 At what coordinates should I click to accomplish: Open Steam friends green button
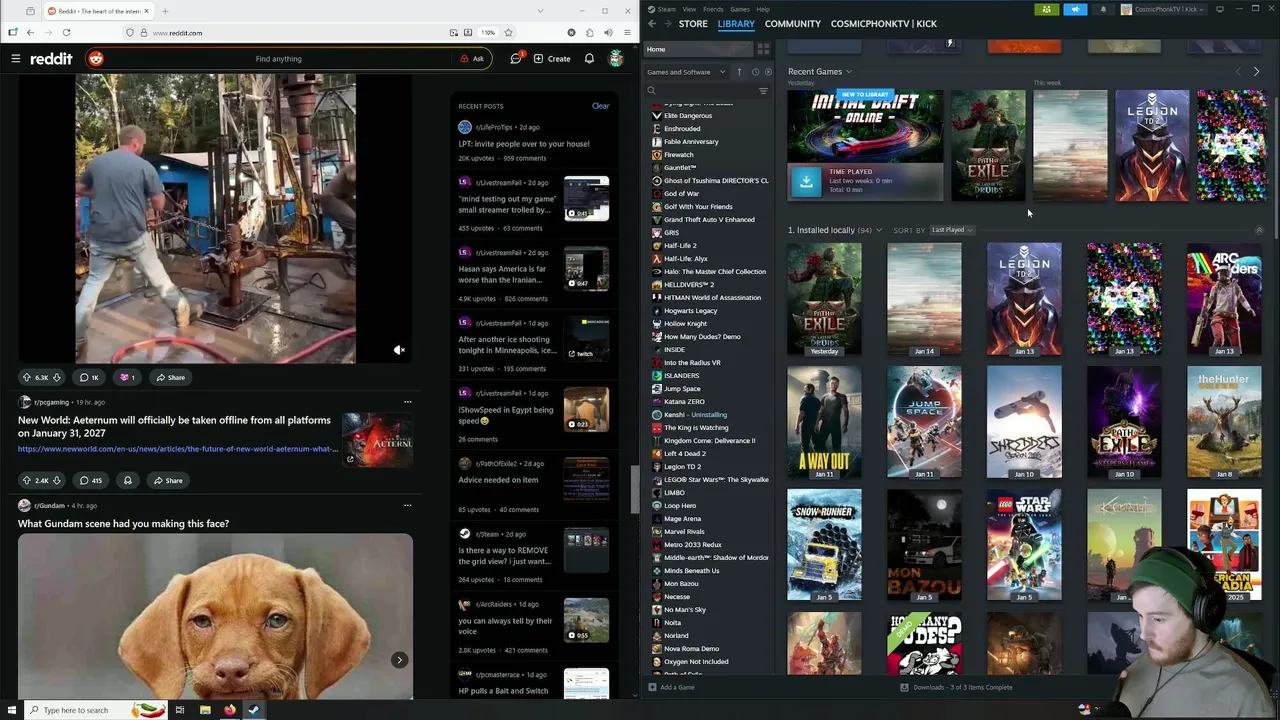click(x=1046, y=9)
